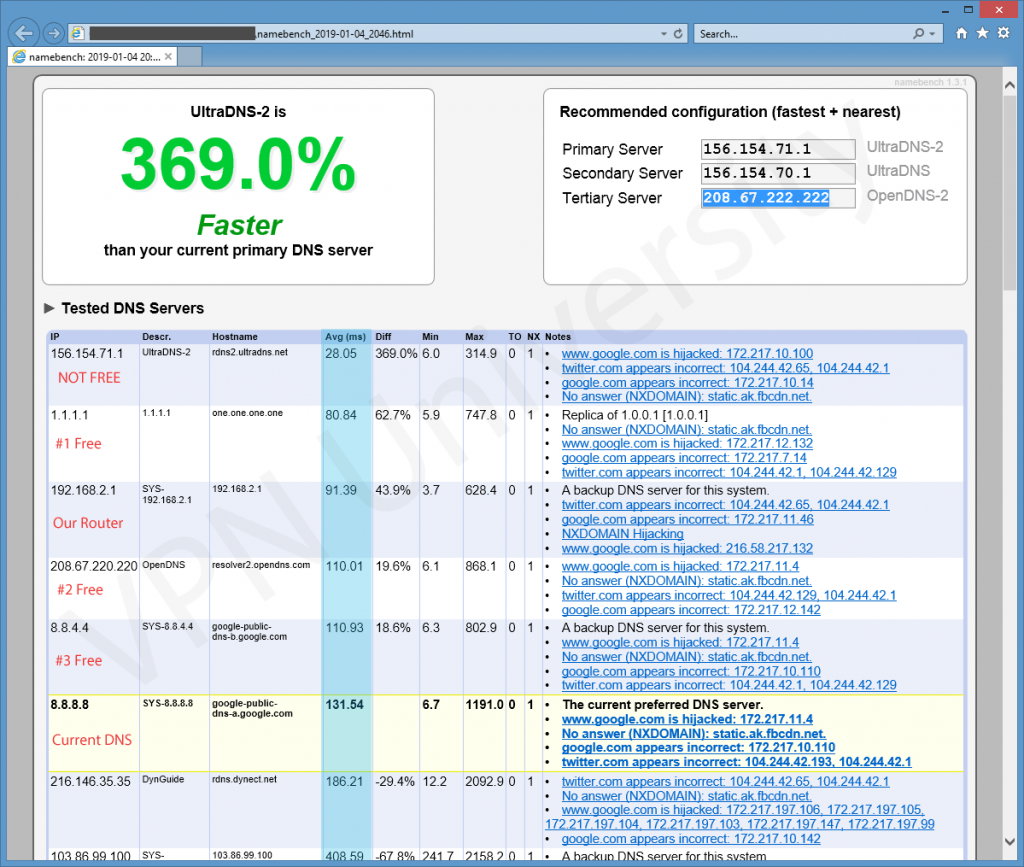Click the Notes column header

tap(558, 337)
